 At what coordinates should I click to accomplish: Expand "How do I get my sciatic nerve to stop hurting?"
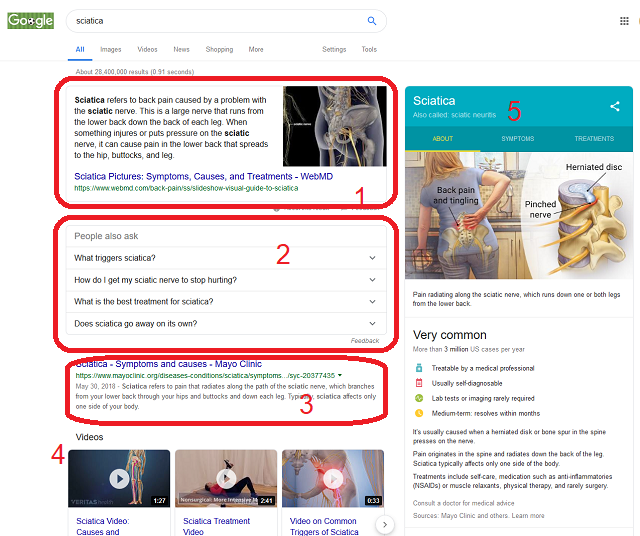(226, 280)
